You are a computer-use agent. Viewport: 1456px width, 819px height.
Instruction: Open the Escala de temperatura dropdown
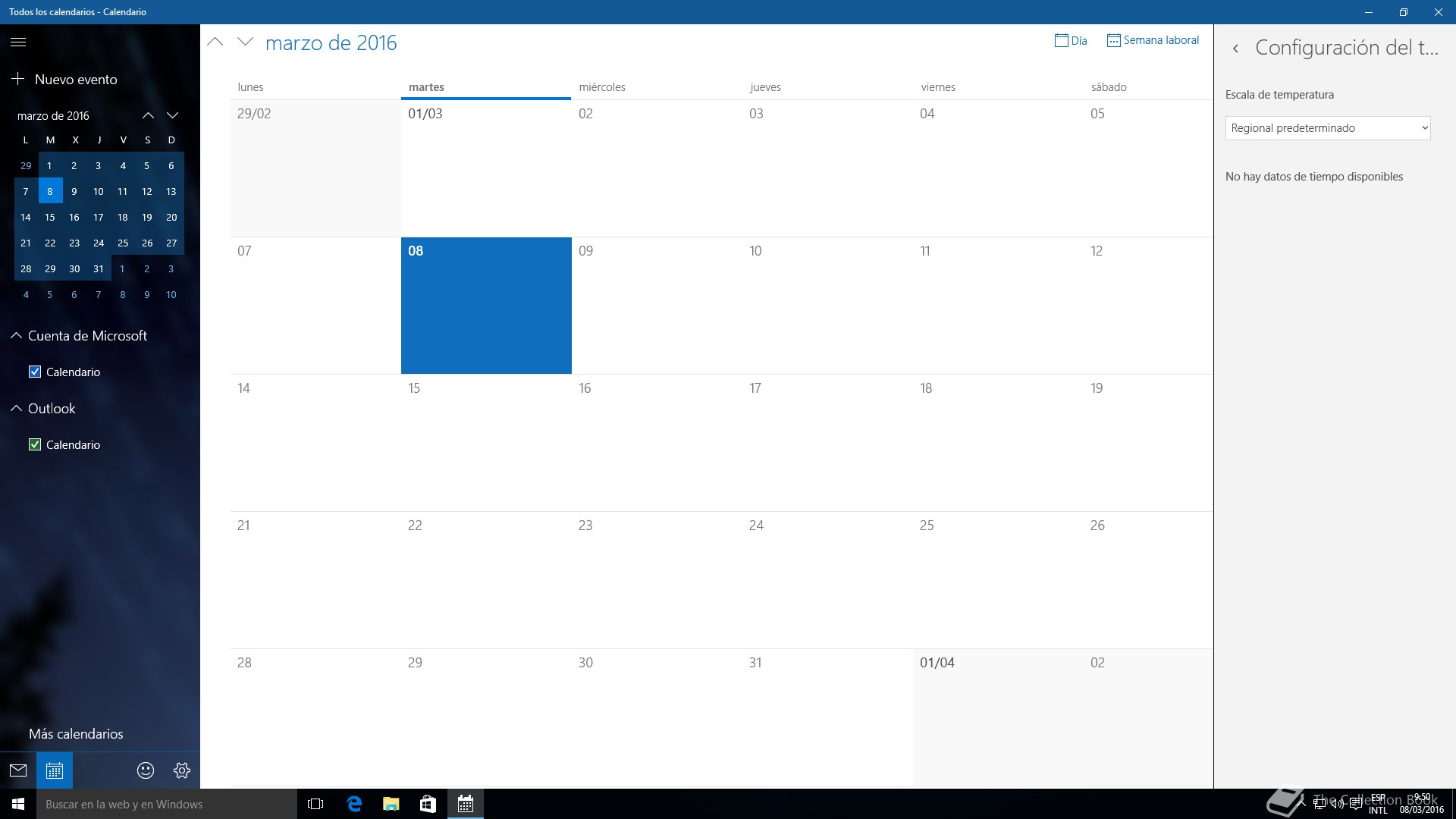1327,128
